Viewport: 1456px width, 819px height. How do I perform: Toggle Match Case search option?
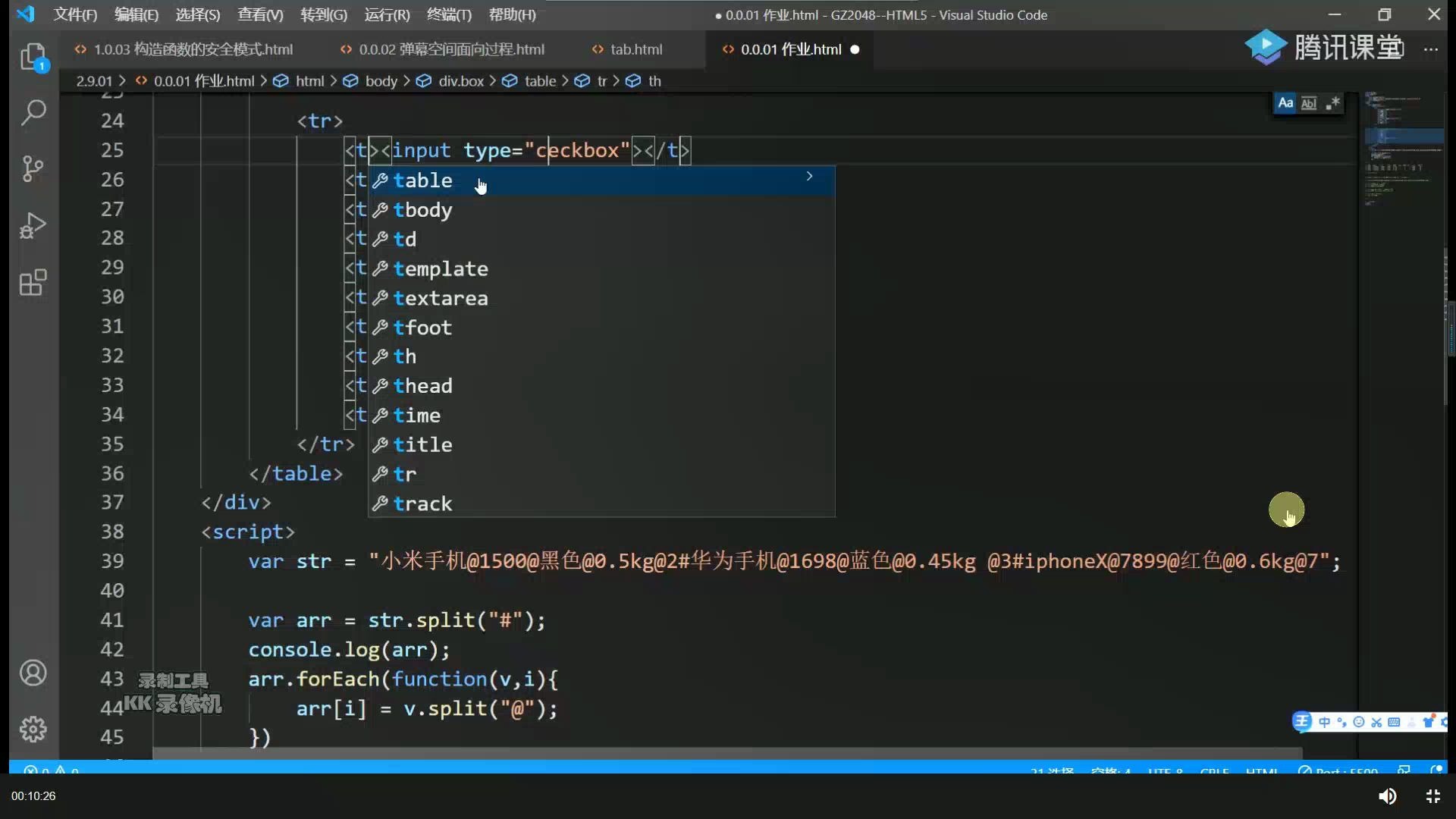click(x=1285, y=103)
